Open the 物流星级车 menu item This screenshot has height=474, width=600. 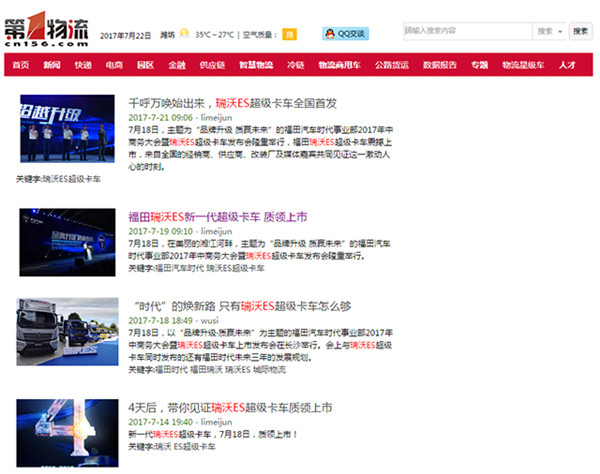pos(523,65)
